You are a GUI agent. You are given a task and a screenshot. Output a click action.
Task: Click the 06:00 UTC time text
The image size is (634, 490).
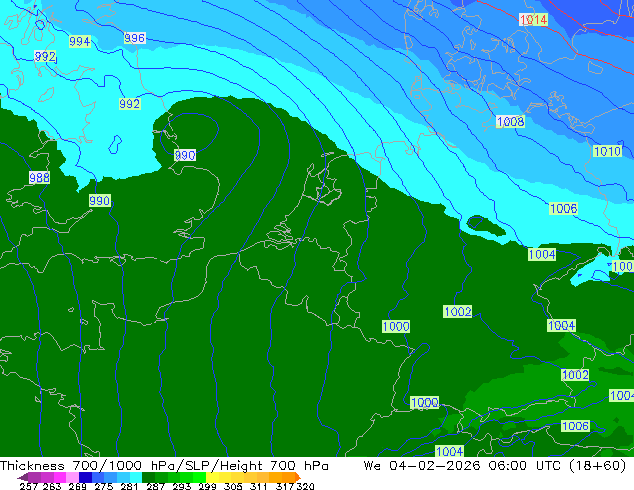[x=526, y=466]
